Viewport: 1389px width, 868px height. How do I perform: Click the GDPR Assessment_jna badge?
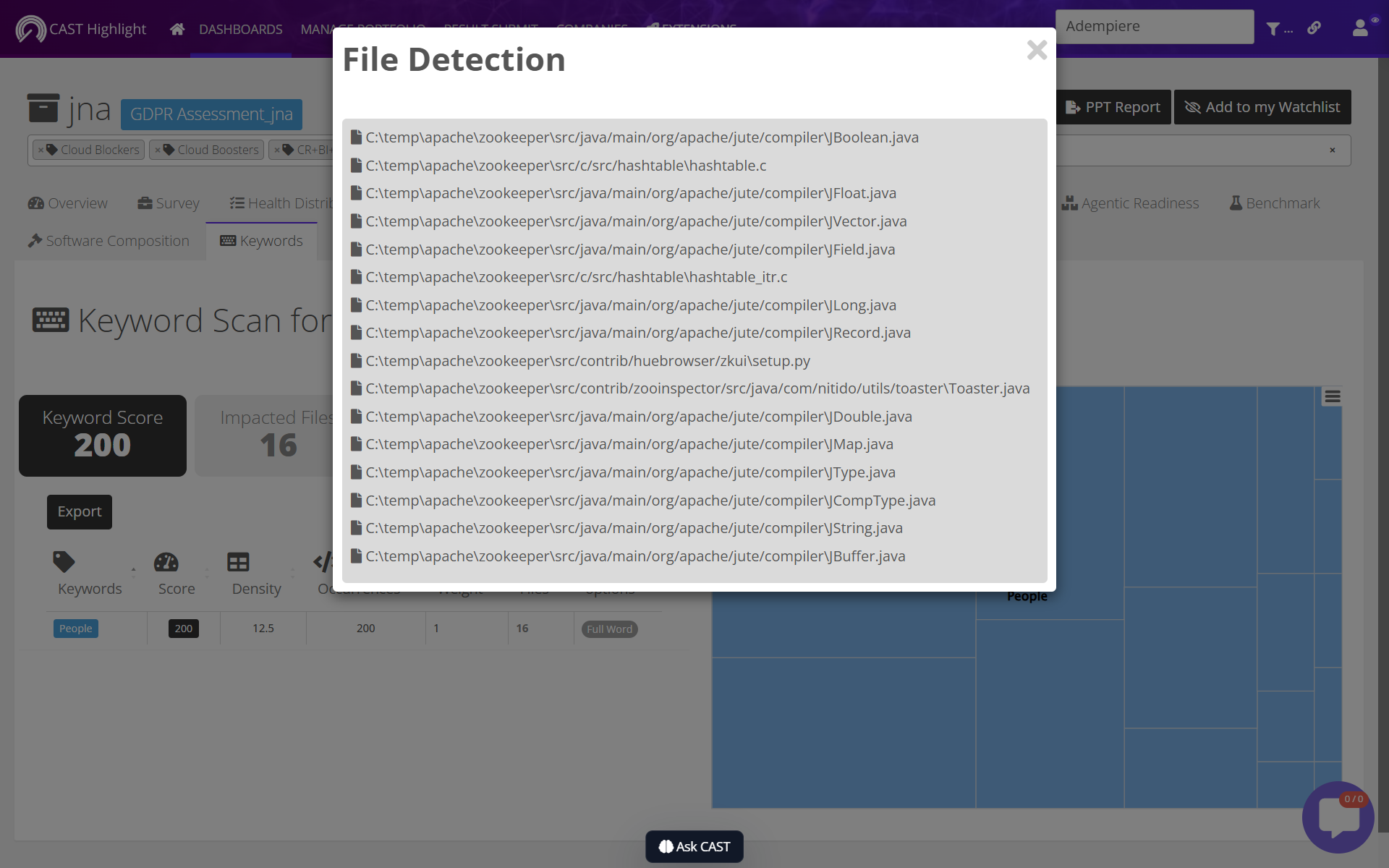(211, 114)
